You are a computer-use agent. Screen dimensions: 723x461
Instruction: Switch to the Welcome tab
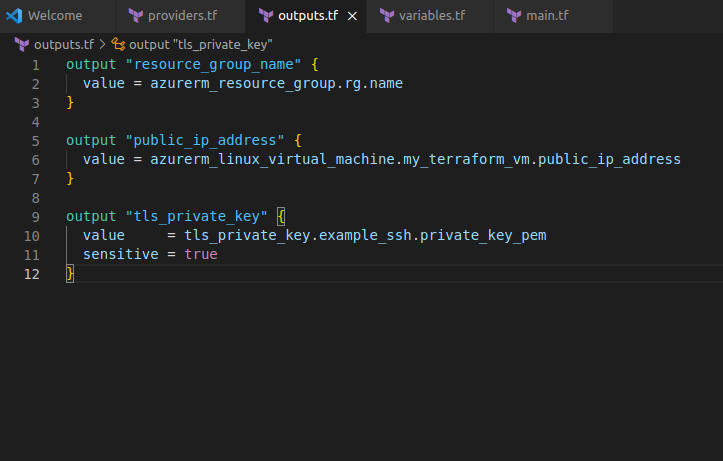[x=55, y=16]
